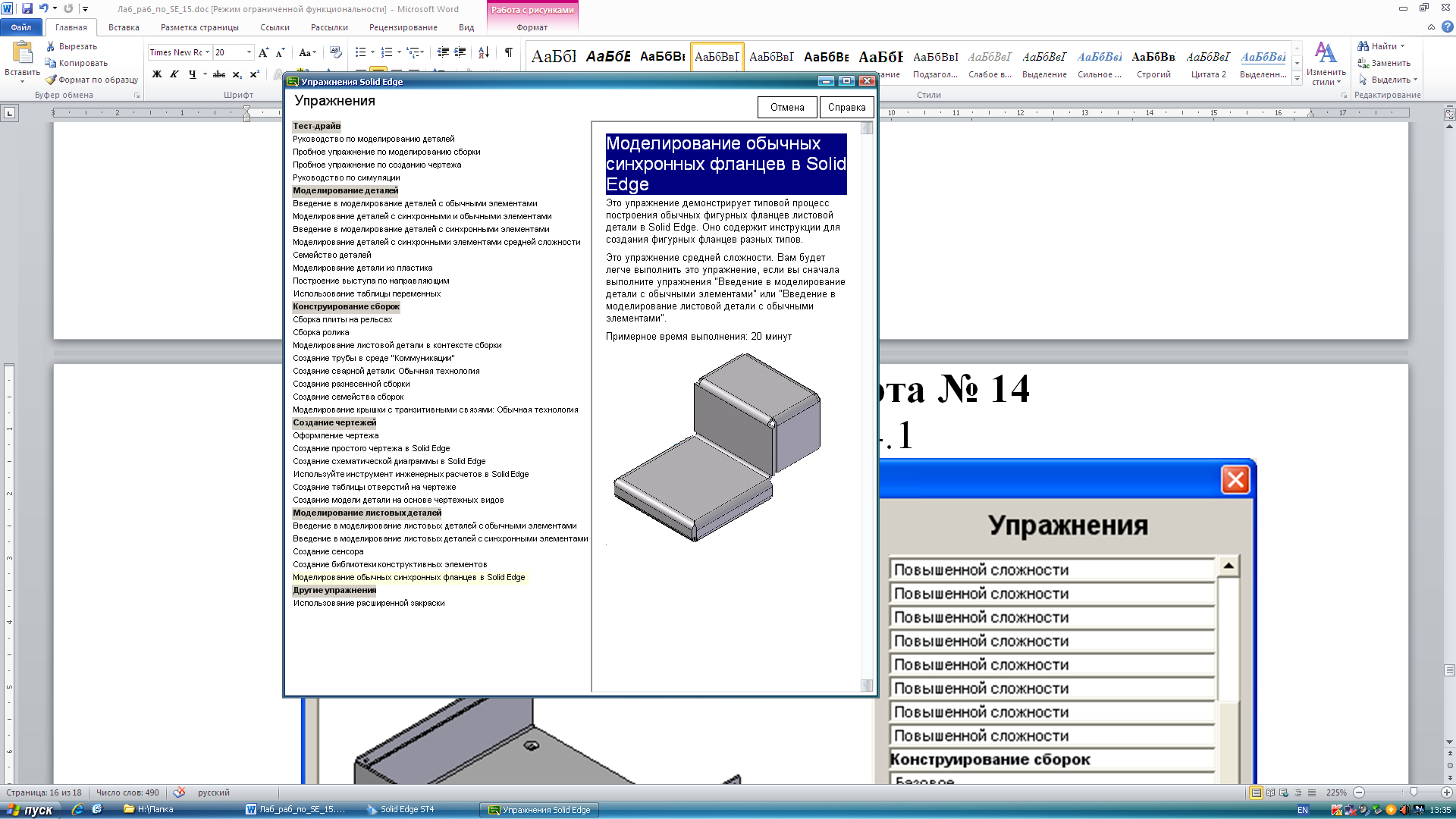1456x819 pixels.
Task: Click the Copy (Копировать) icon
Action: 51,63
